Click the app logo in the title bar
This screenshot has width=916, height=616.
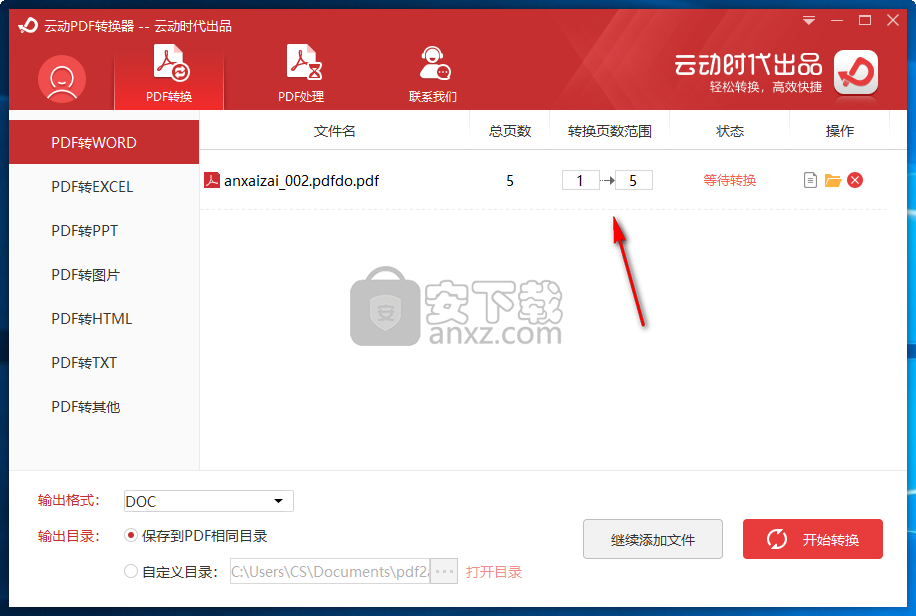pyautogui.click(x=28, y=26)
